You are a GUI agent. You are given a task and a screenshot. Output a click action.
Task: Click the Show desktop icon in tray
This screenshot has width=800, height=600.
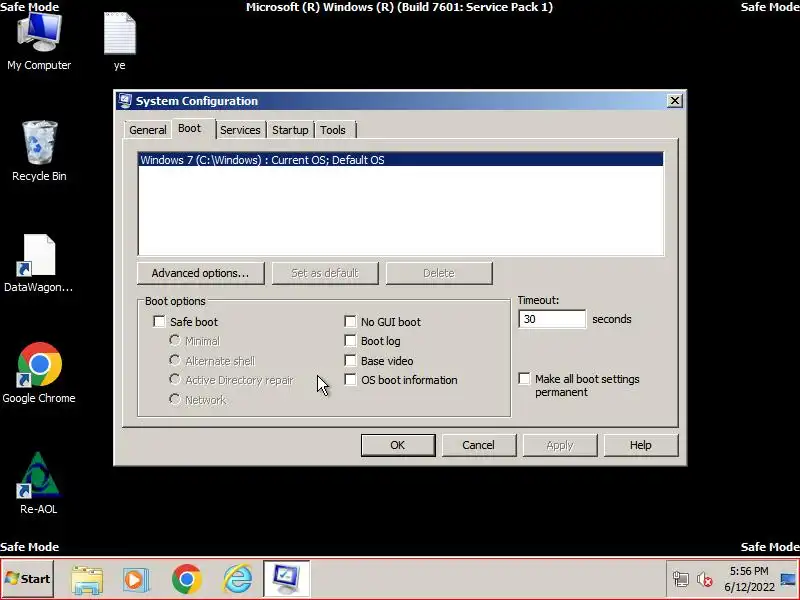pyautogui.click(x=789, y=579)
